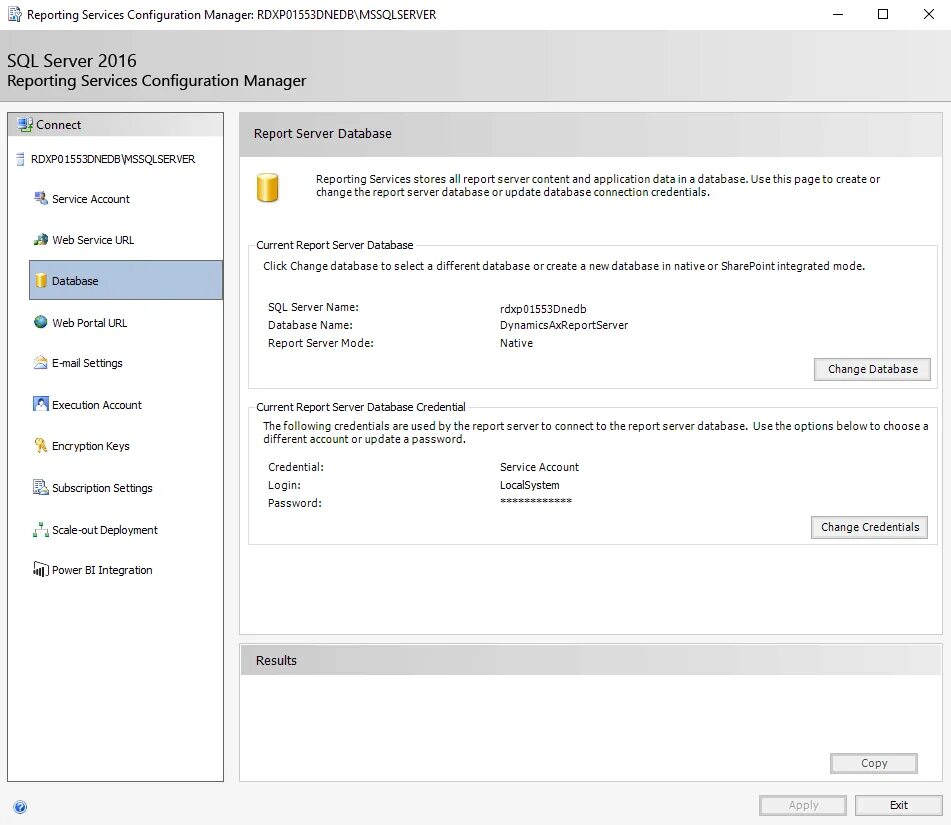Click SQL Server Name value rdxp01553Dnedb
The height and width of the screenshot is (825, 951).
pyautogui.click(x=543, y=309)
